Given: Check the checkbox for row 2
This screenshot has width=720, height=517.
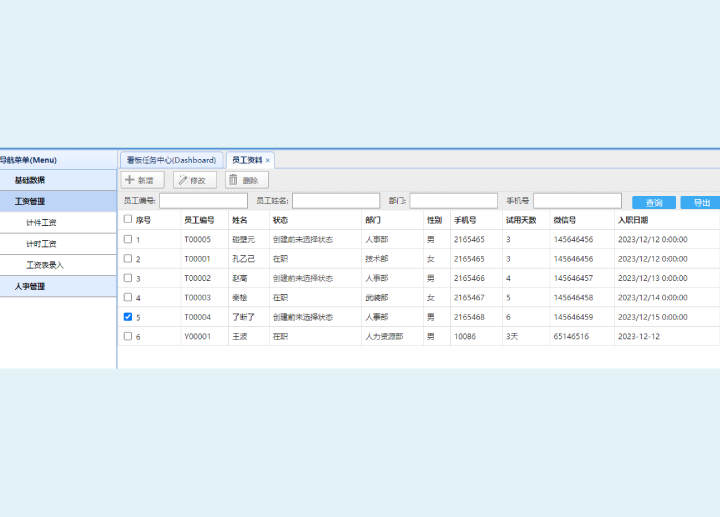Looking at the screenshot, I should coord(128,258).
